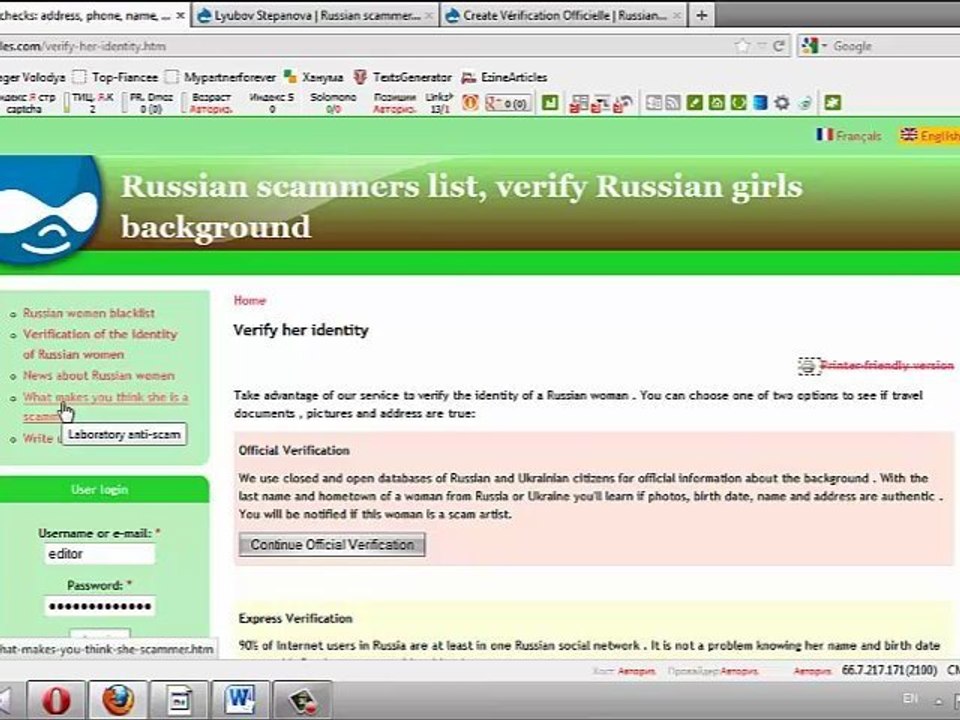Open the Opera browser from the taskbar
Viewport: 960px width, 720px height.
[x=56, y=700]
